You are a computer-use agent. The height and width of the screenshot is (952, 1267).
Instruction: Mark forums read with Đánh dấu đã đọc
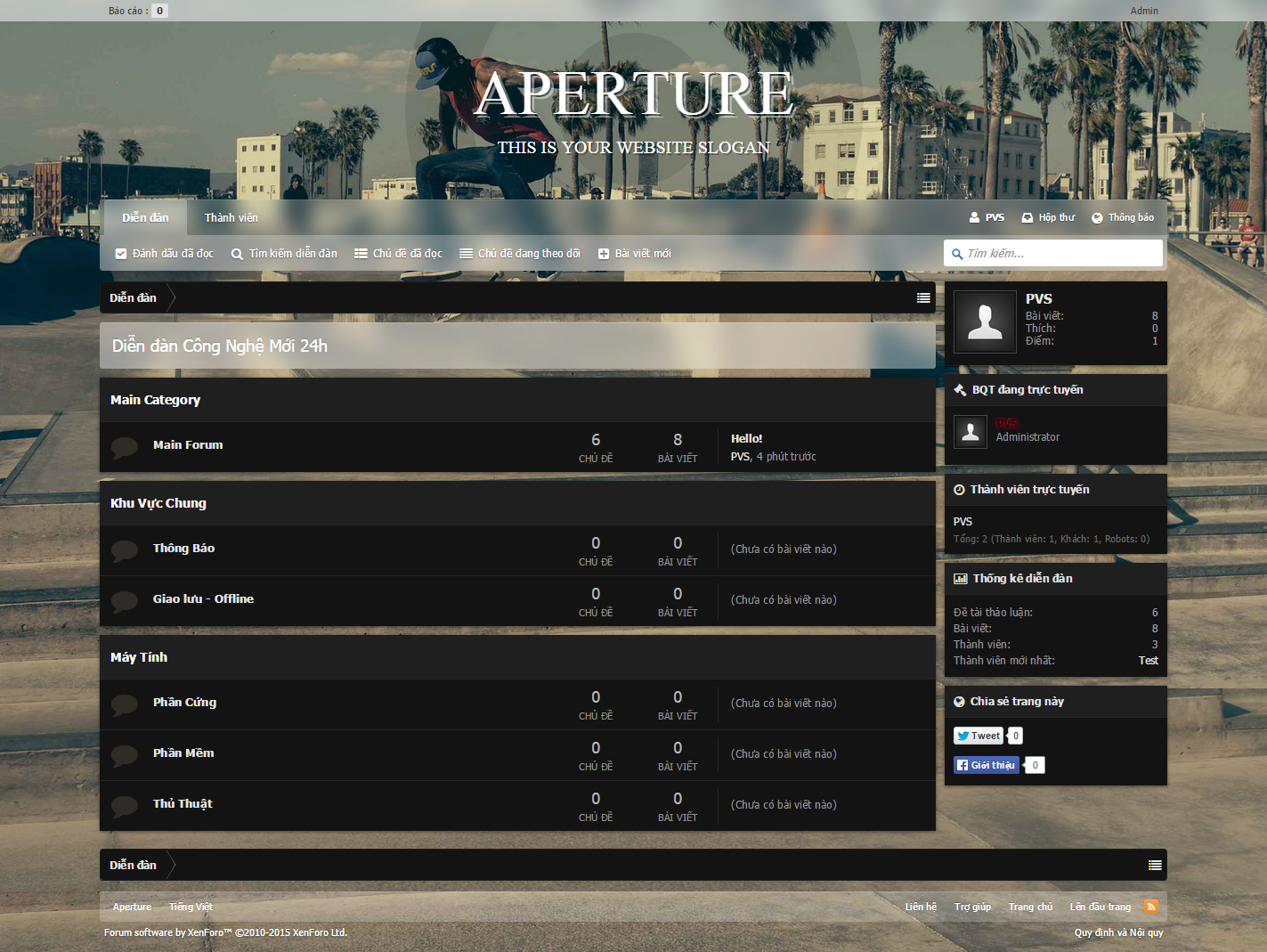pos(165,254)
